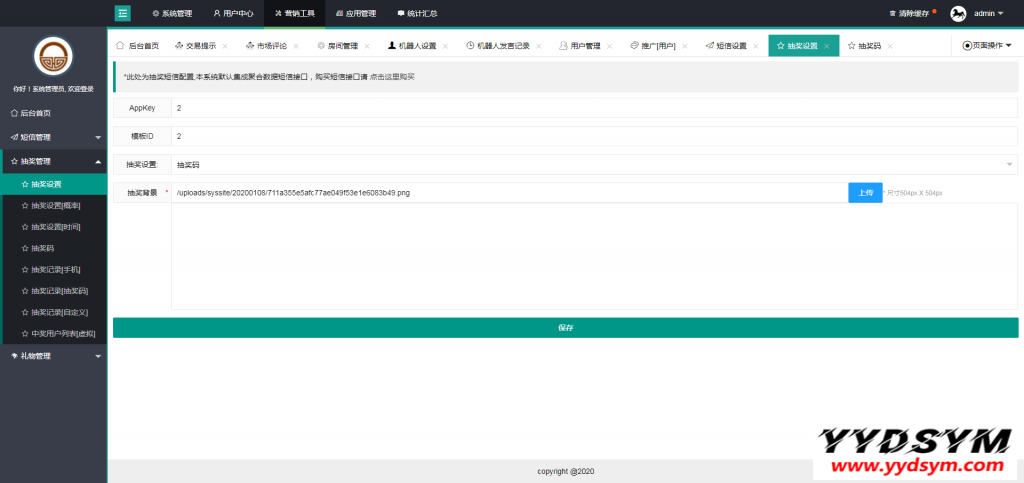Open the 营销工具 top menu
Image resolution: width=1024 pixels, height=483 pixels.
point(292,14)
